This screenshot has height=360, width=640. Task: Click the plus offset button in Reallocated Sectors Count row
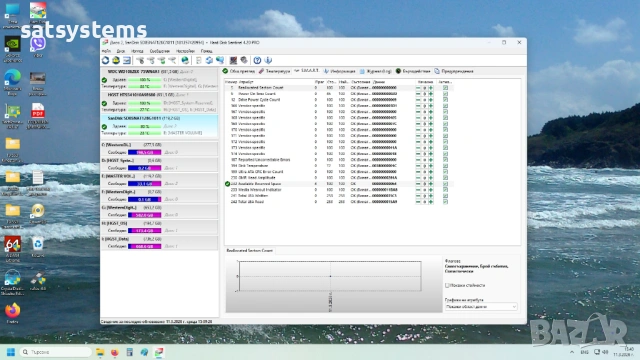(431, 88)
